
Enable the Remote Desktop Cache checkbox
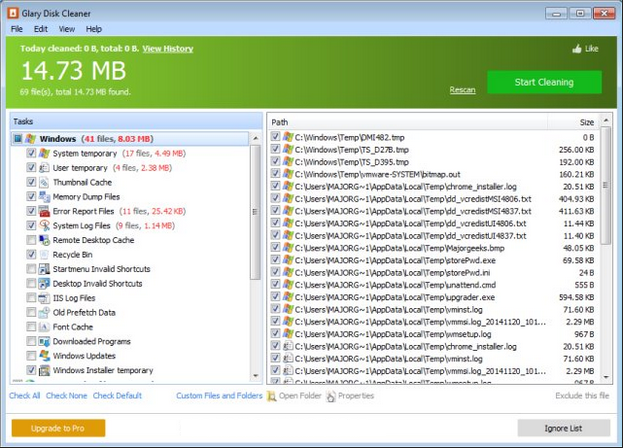click(x=31, y=240)
